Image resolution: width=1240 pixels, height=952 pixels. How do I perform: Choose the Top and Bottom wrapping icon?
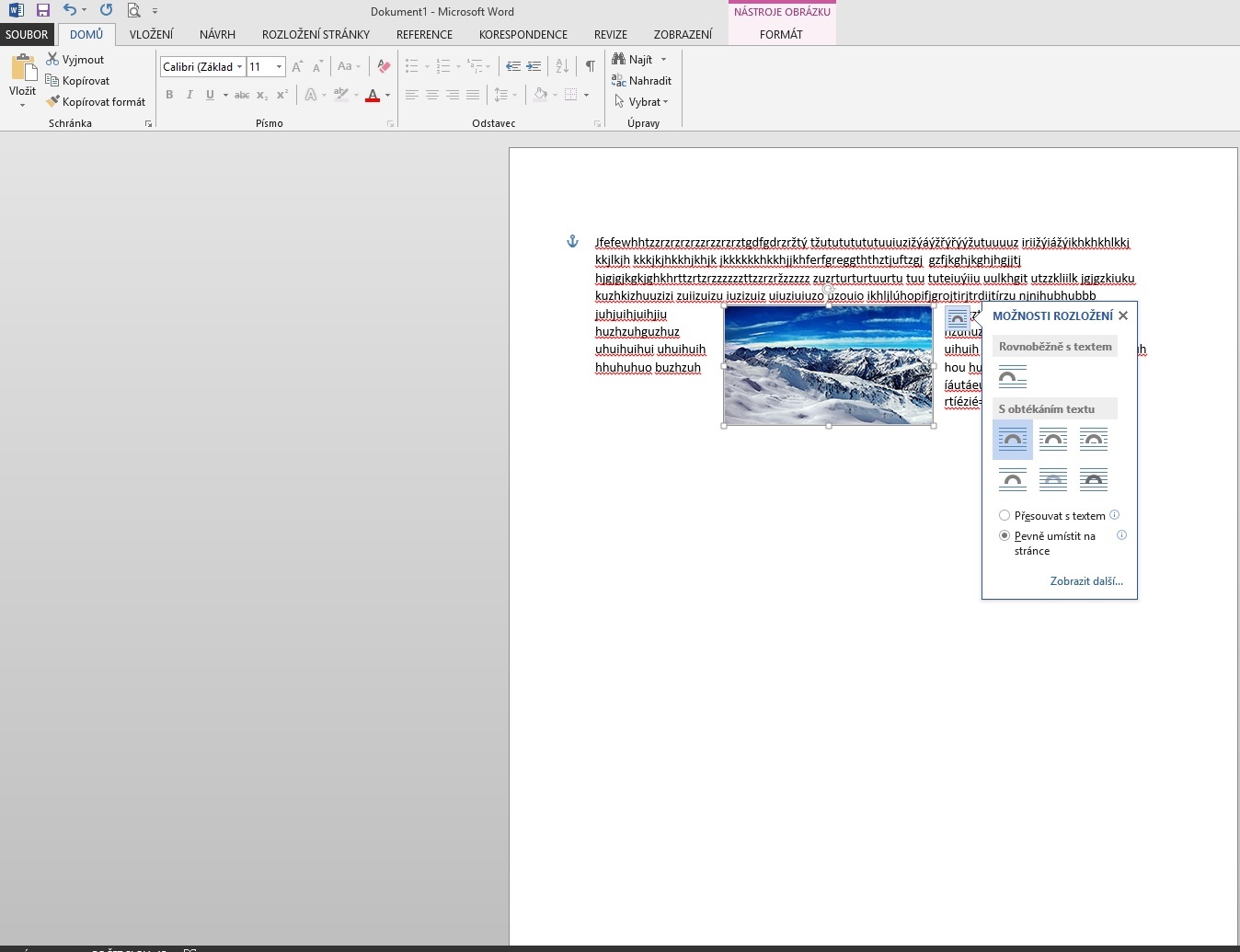1012,479
